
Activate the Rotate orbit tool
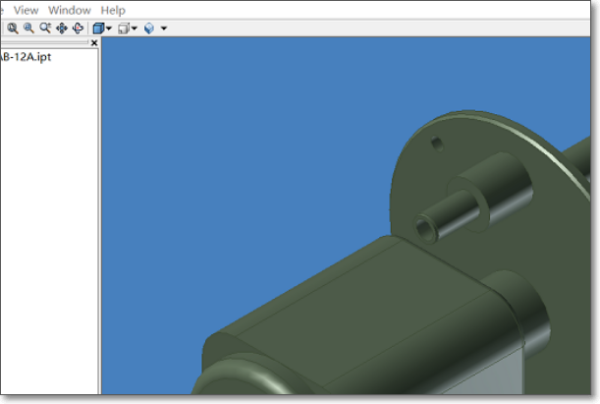point(78,28)
